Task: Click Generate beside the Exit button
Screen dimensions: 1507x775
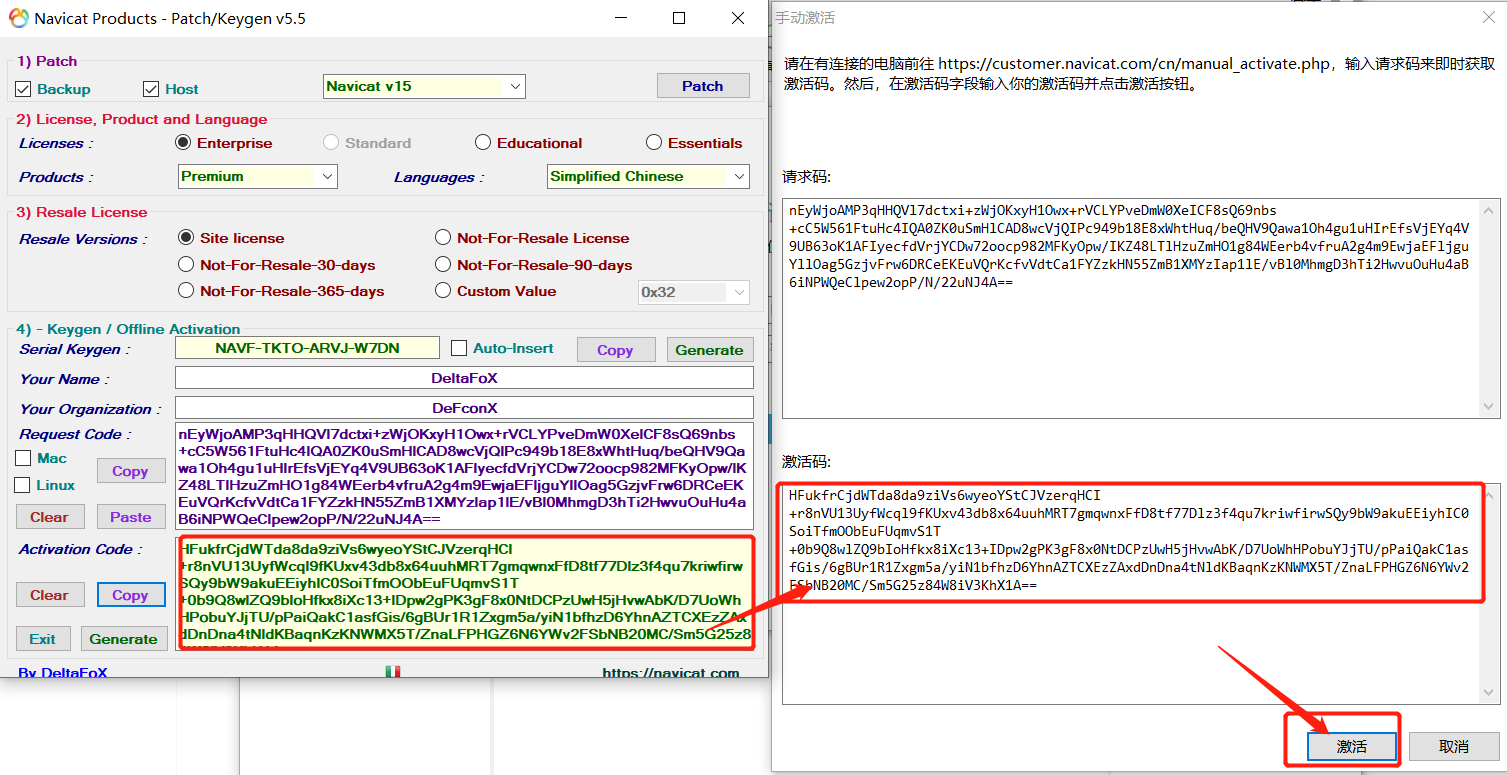Action: 123,639
